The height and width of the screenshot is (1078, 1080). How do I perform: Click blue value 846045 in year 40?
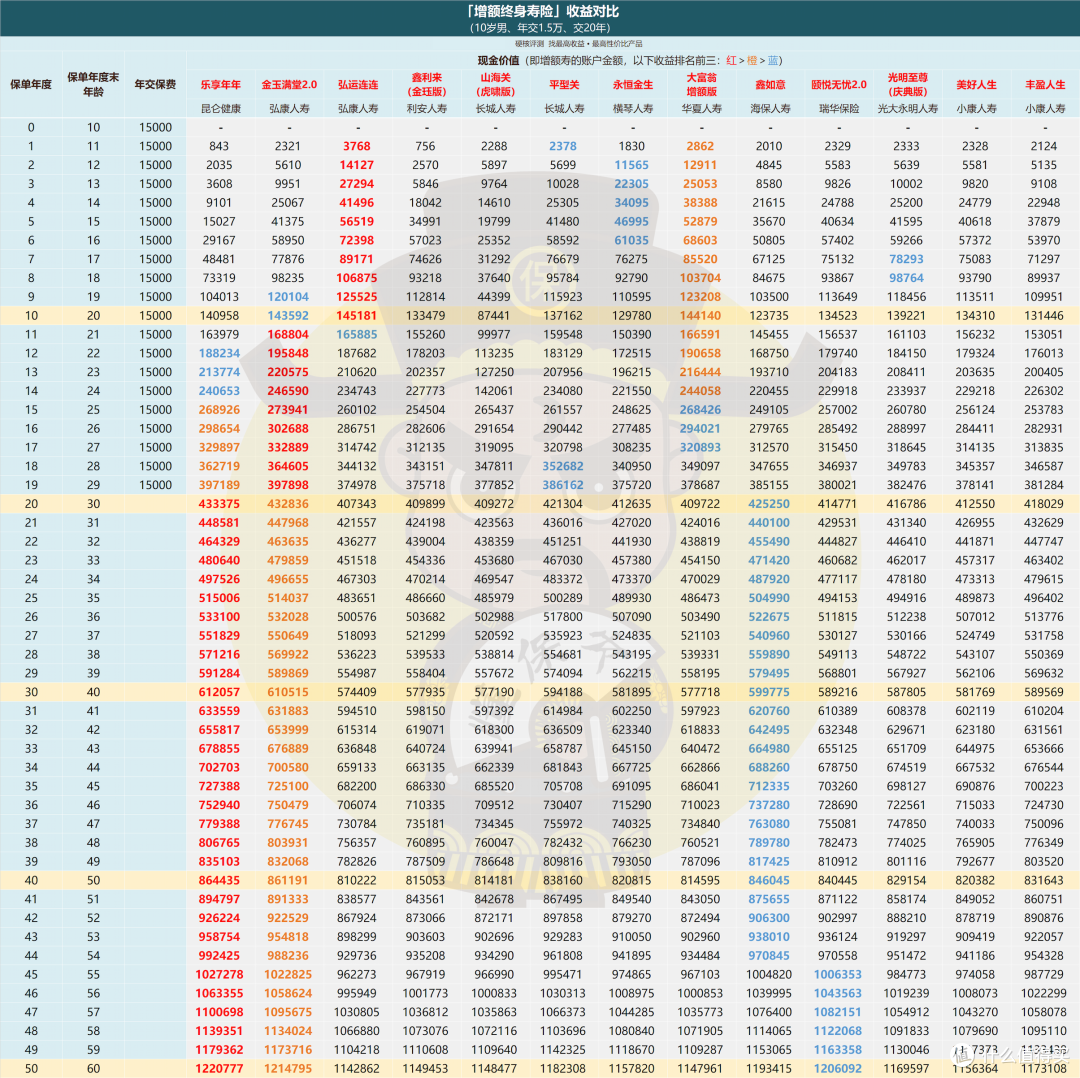[769, 880]
